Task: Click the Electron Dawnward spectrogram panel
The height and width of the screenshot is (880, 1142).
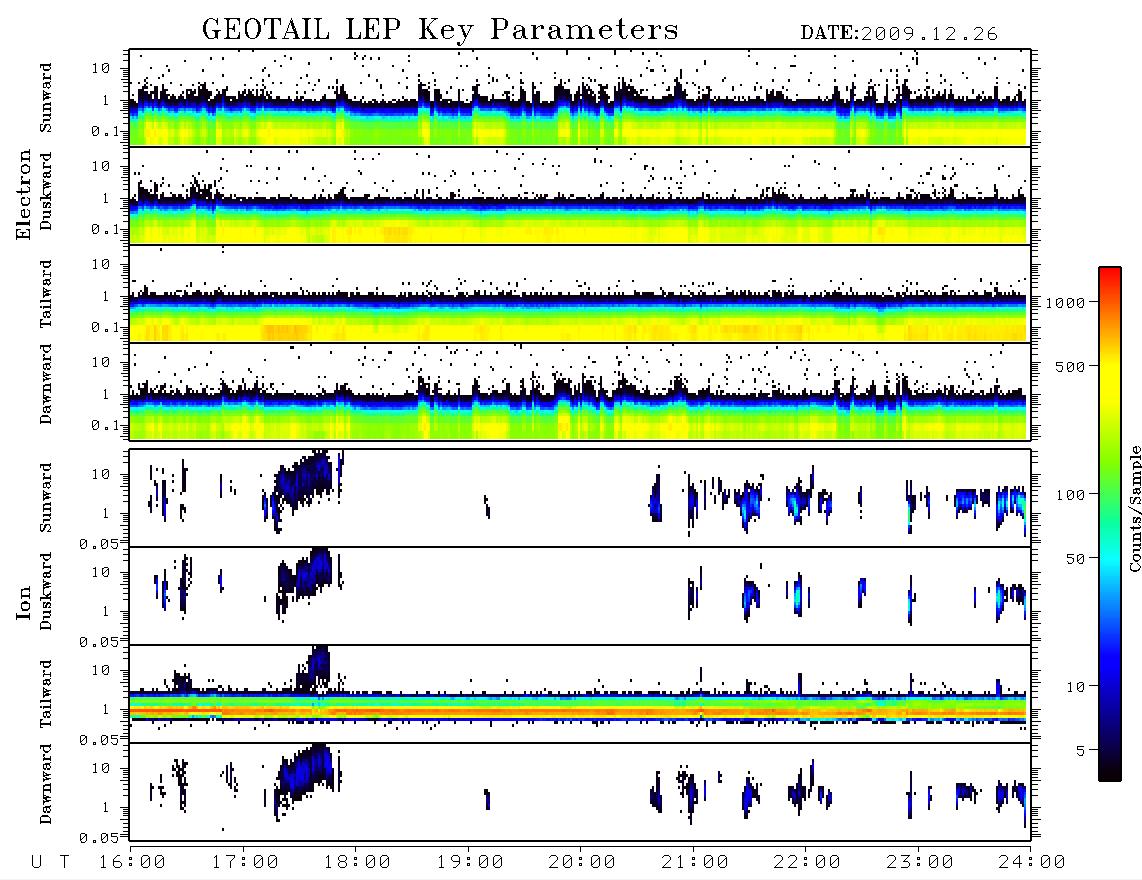Action: click(580, 391)
